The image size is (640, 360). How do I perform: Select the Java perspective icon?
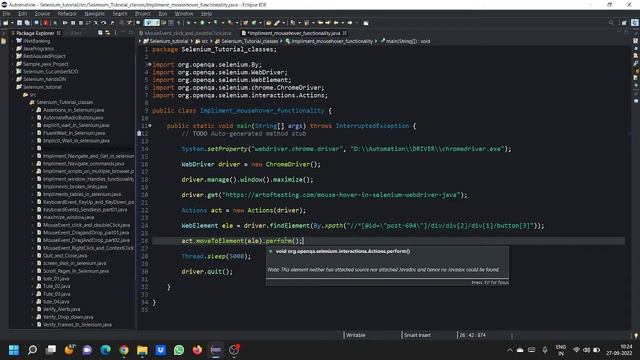635,23
